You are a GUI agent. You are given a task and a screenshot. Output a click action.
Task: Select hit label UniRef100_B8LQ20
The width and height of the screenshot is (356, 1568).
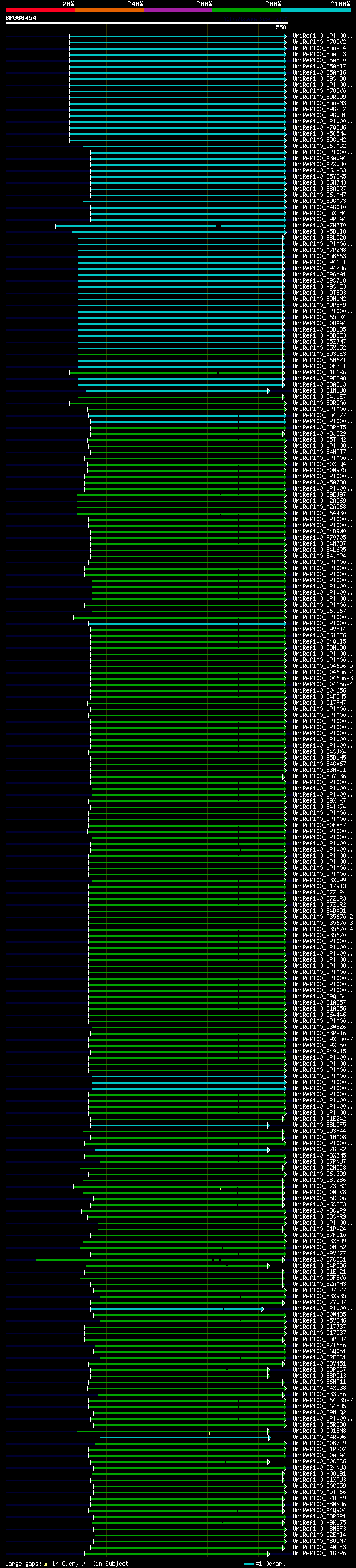pos(319,238)
